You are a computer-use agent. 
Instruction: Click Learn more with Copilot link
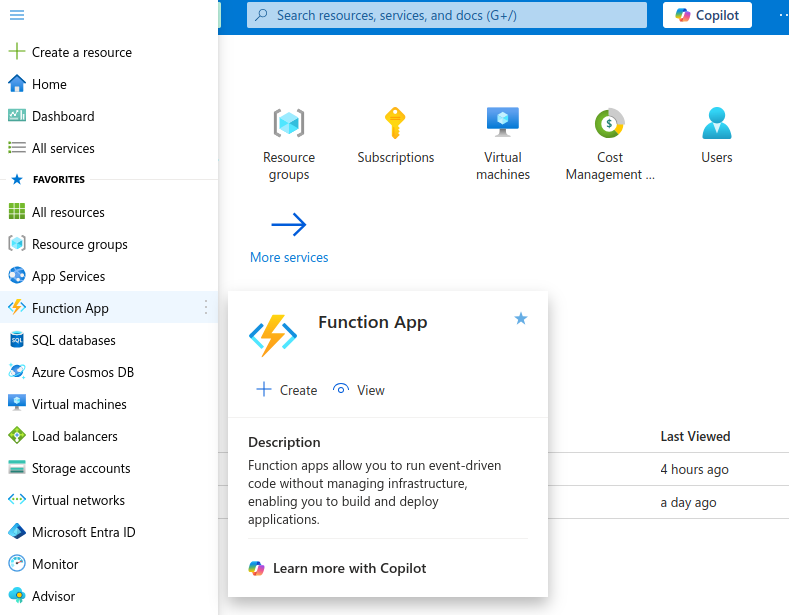point(349,568)
